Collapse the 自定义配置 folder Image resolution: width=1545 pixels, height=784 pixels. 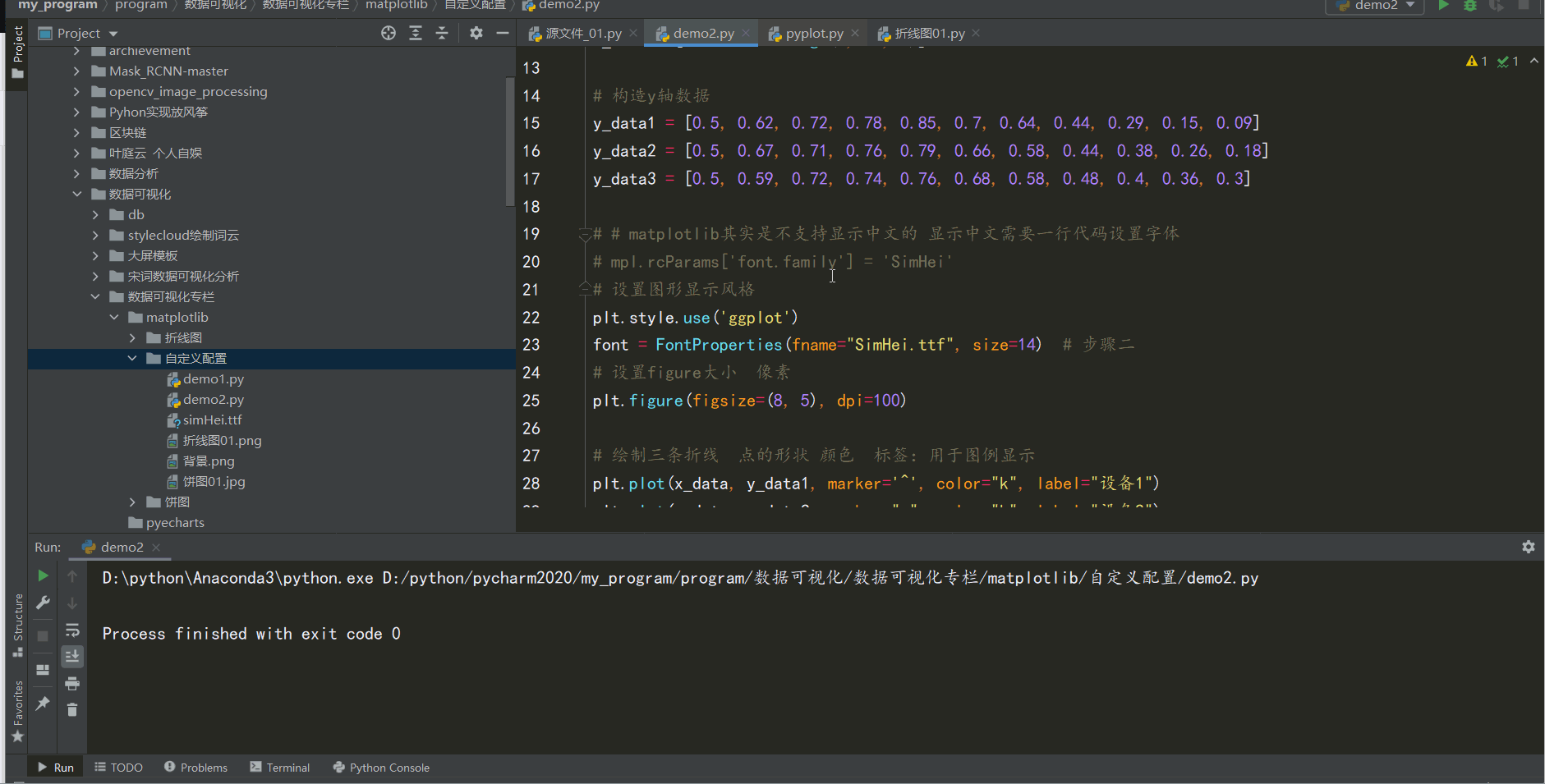132,359
